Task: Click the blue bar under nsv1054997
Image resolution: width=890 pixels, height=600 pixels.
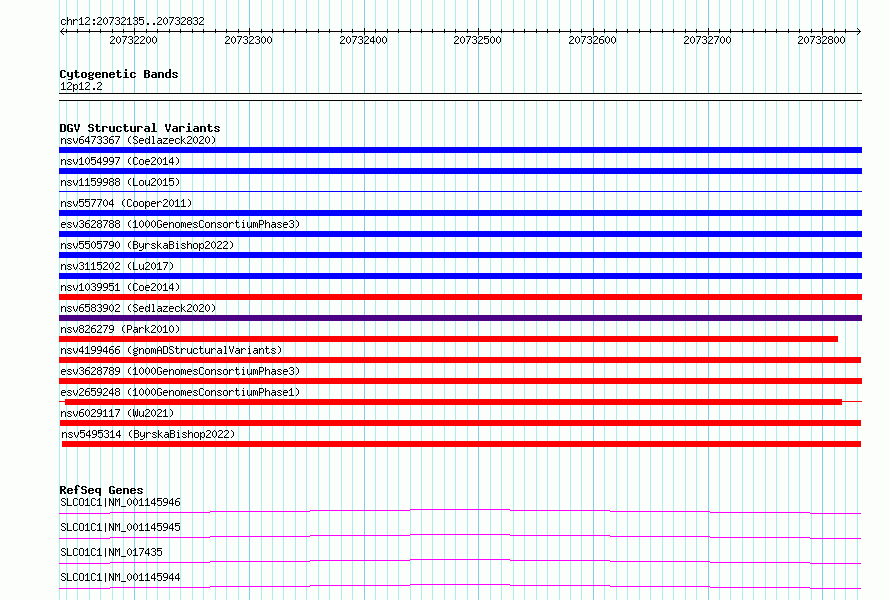Action: coord(460,171)
